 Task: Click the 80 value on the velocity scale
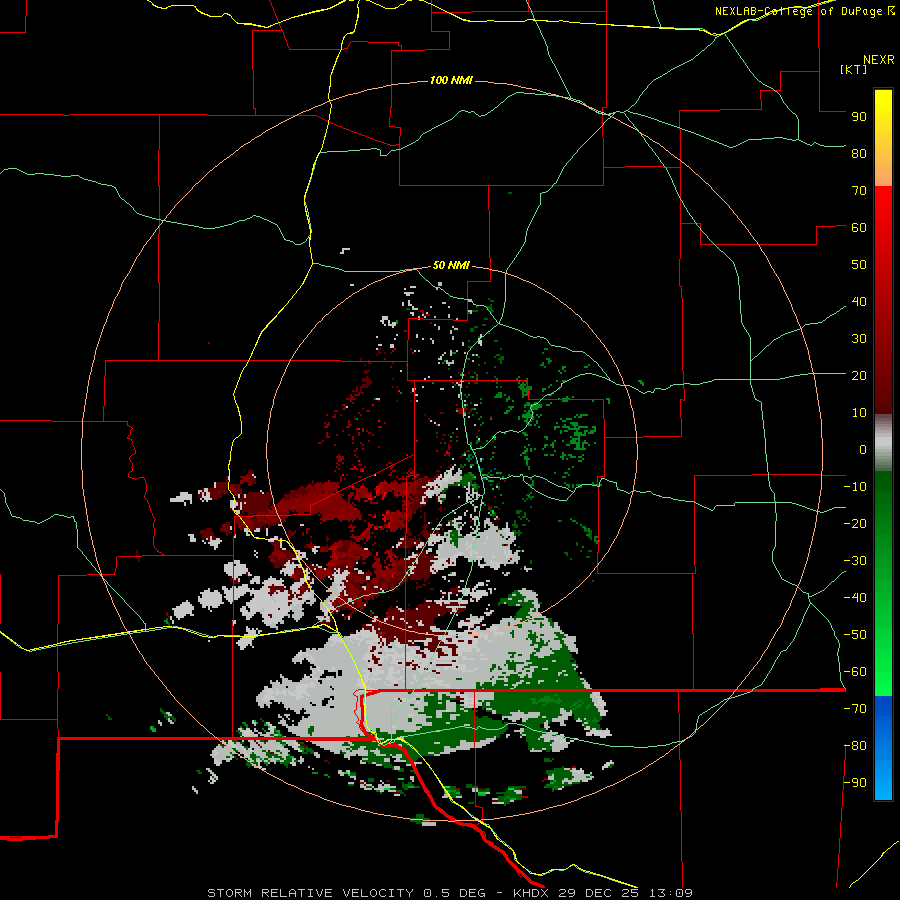point(859,153)
